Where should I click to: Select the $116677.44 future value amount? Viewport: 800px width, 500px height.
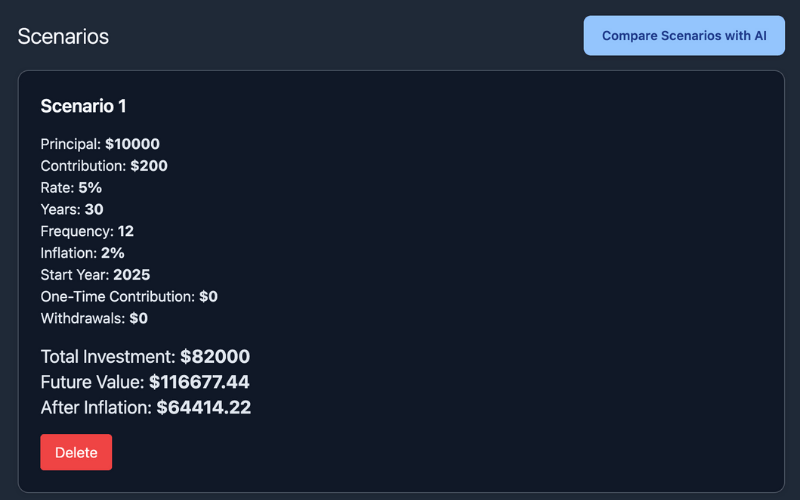tap(199, 382)
